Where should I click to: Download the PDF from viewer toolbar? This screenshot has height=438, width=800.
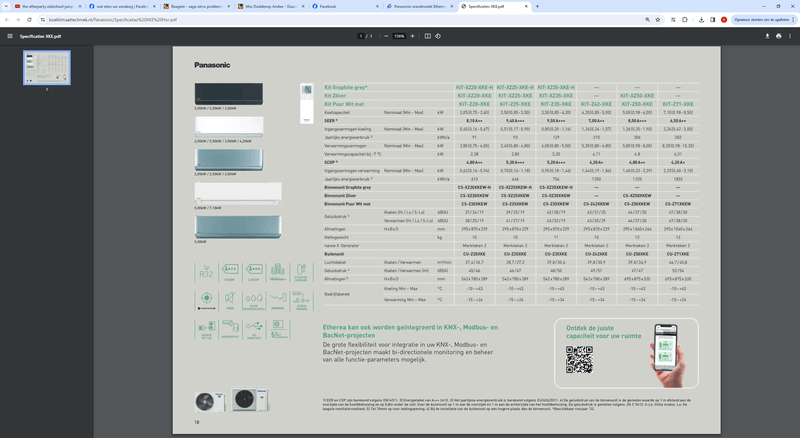click(x=767, y=36)
